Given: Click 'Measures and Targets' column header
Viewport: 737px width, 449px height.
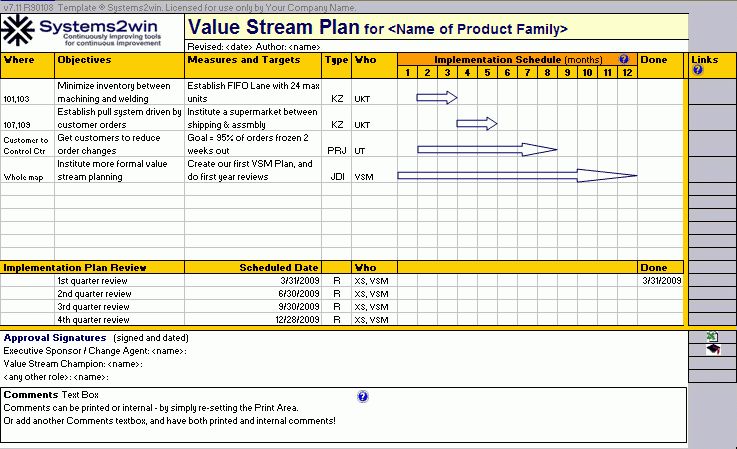Looking at the screenshot, I should pyautogui.click(x=253, y=65).
